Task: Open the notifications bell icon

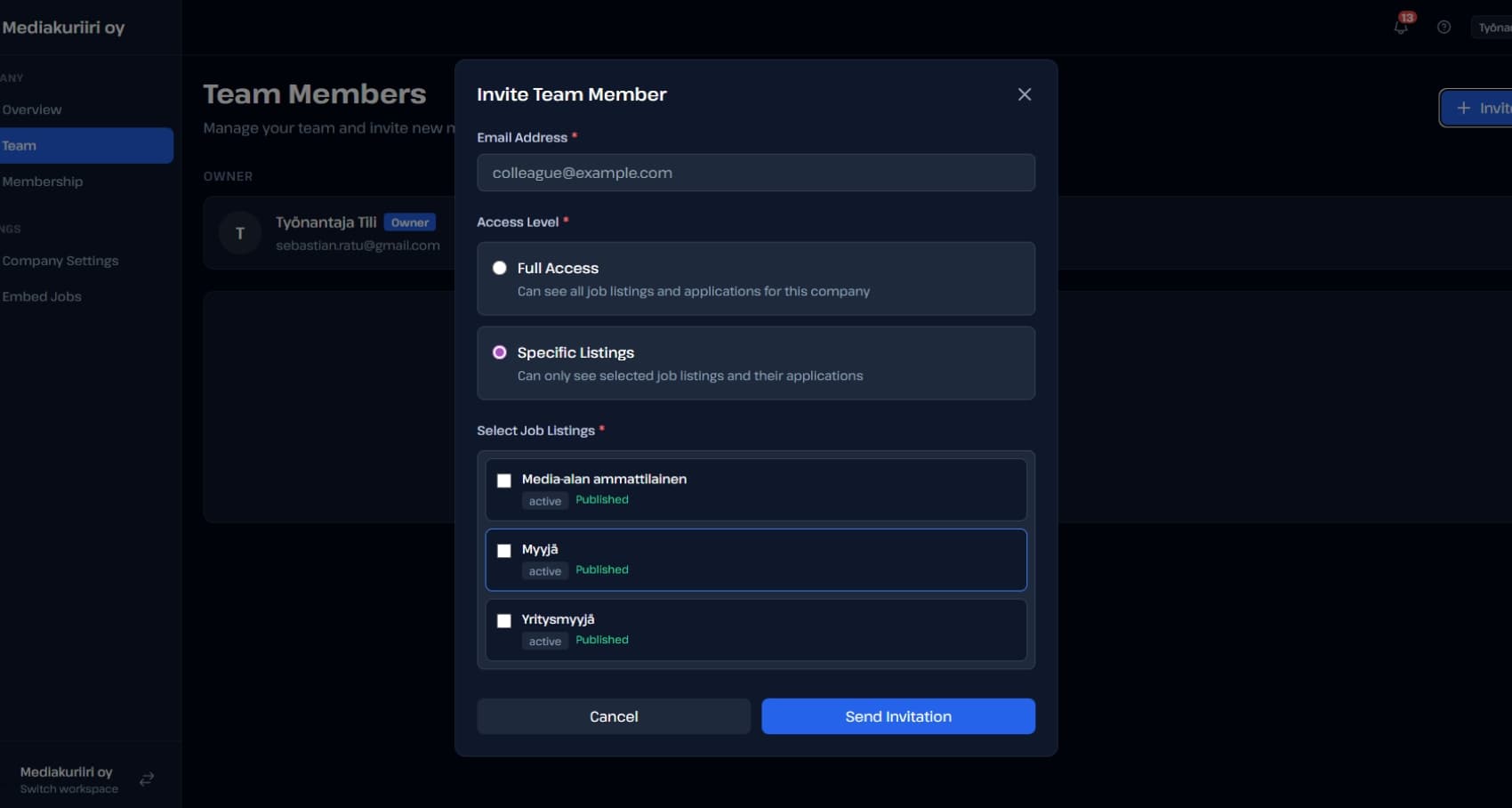Action: 1401,27
